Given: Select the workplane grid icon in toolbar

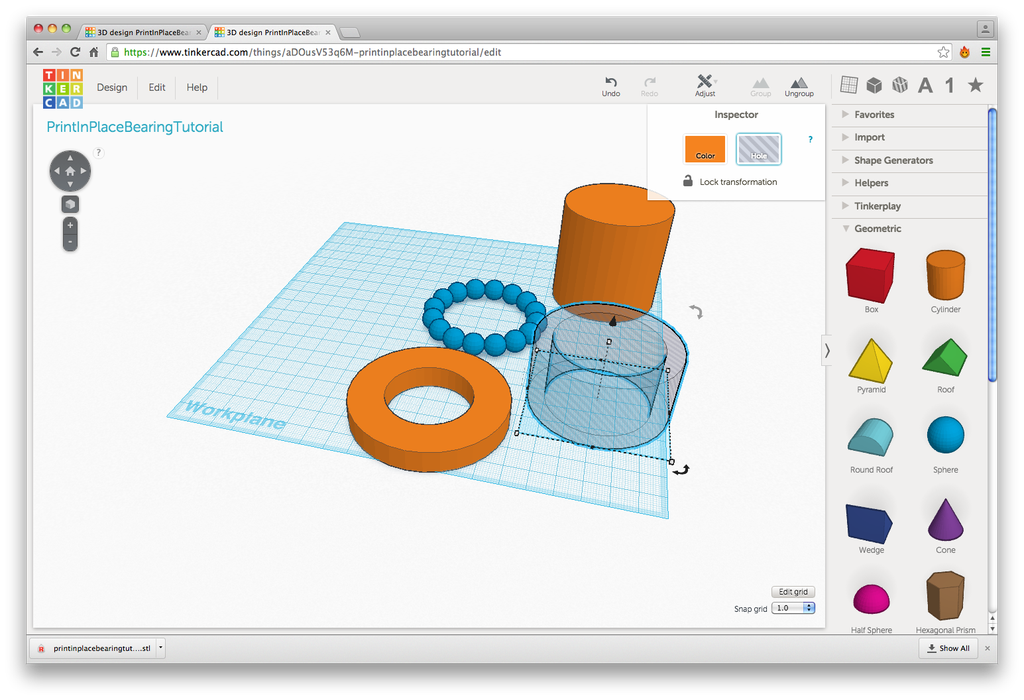Looking at the screenshot, I should click(849, 84).
